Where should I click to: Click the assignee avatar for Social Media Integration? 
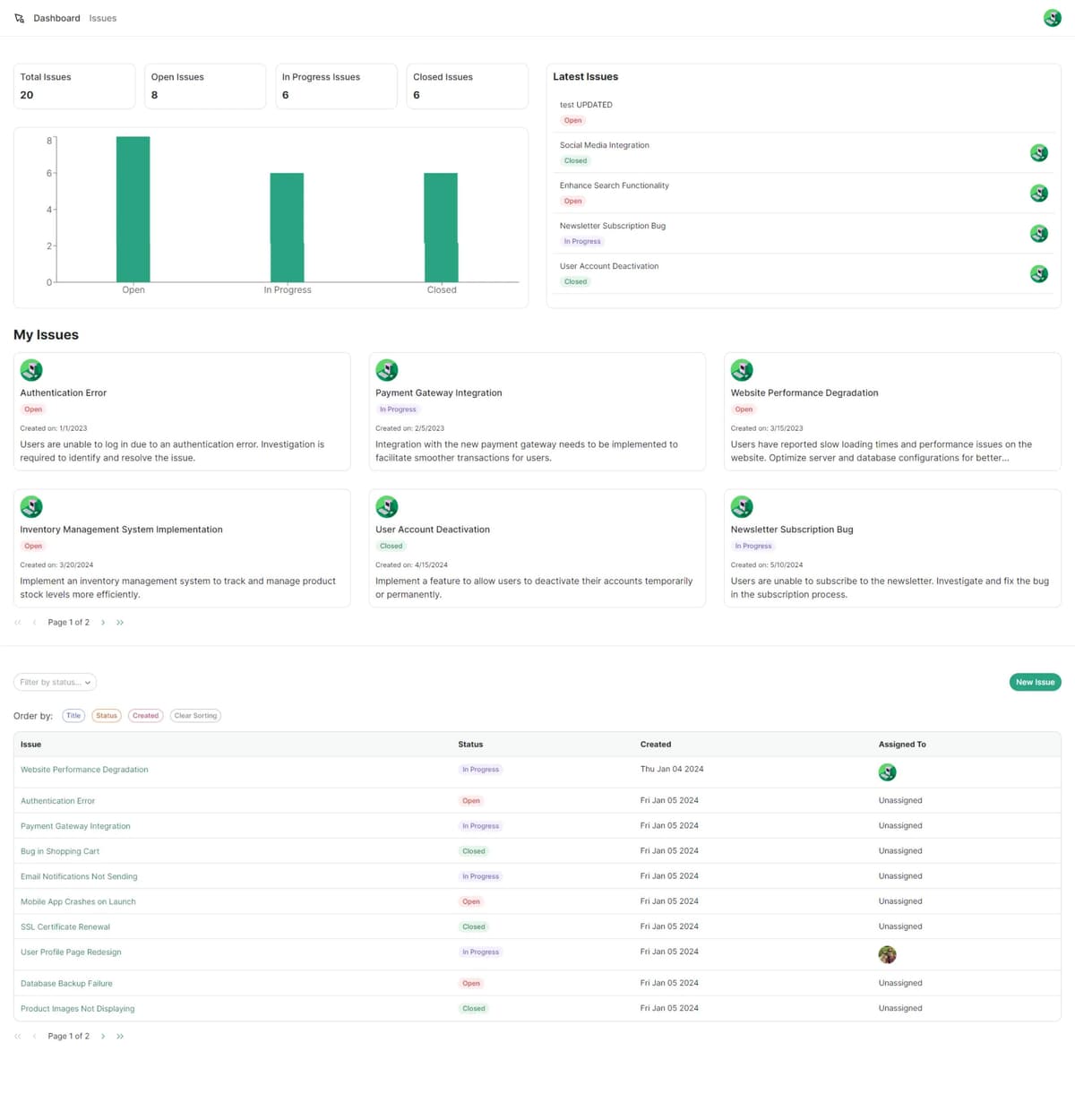pos(1038,153)
